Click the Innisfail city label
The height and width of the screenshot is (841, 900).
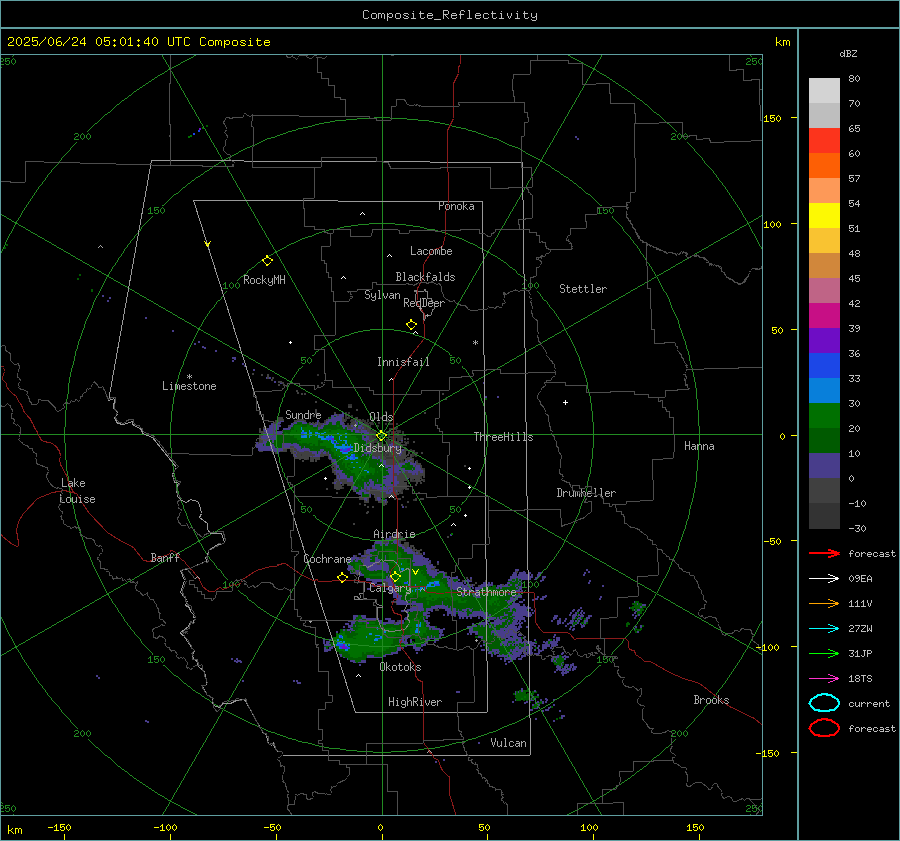click(403, 362)
